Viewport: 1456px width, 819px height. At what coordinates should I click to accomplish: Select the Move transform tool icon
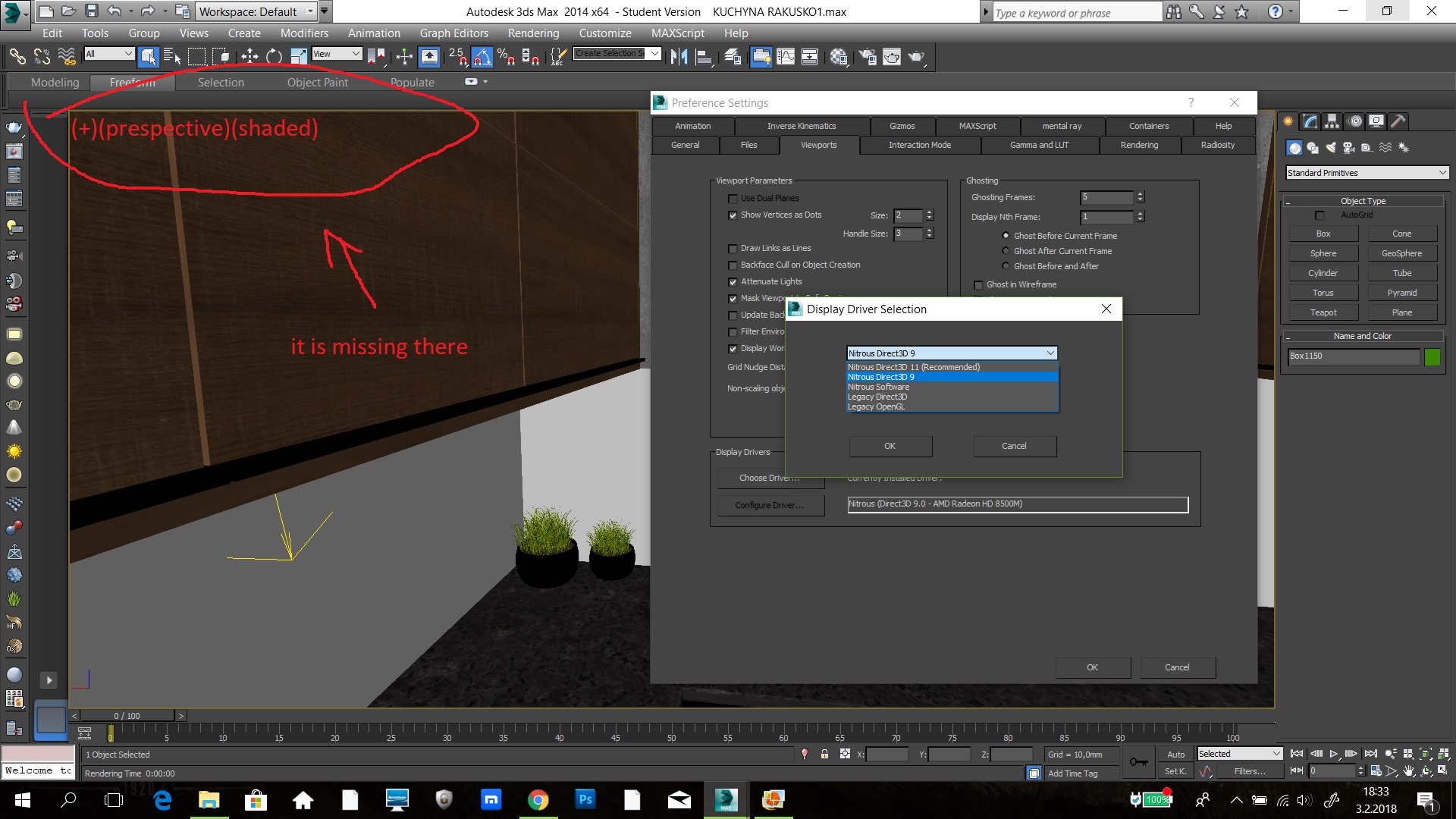(249, 56)
